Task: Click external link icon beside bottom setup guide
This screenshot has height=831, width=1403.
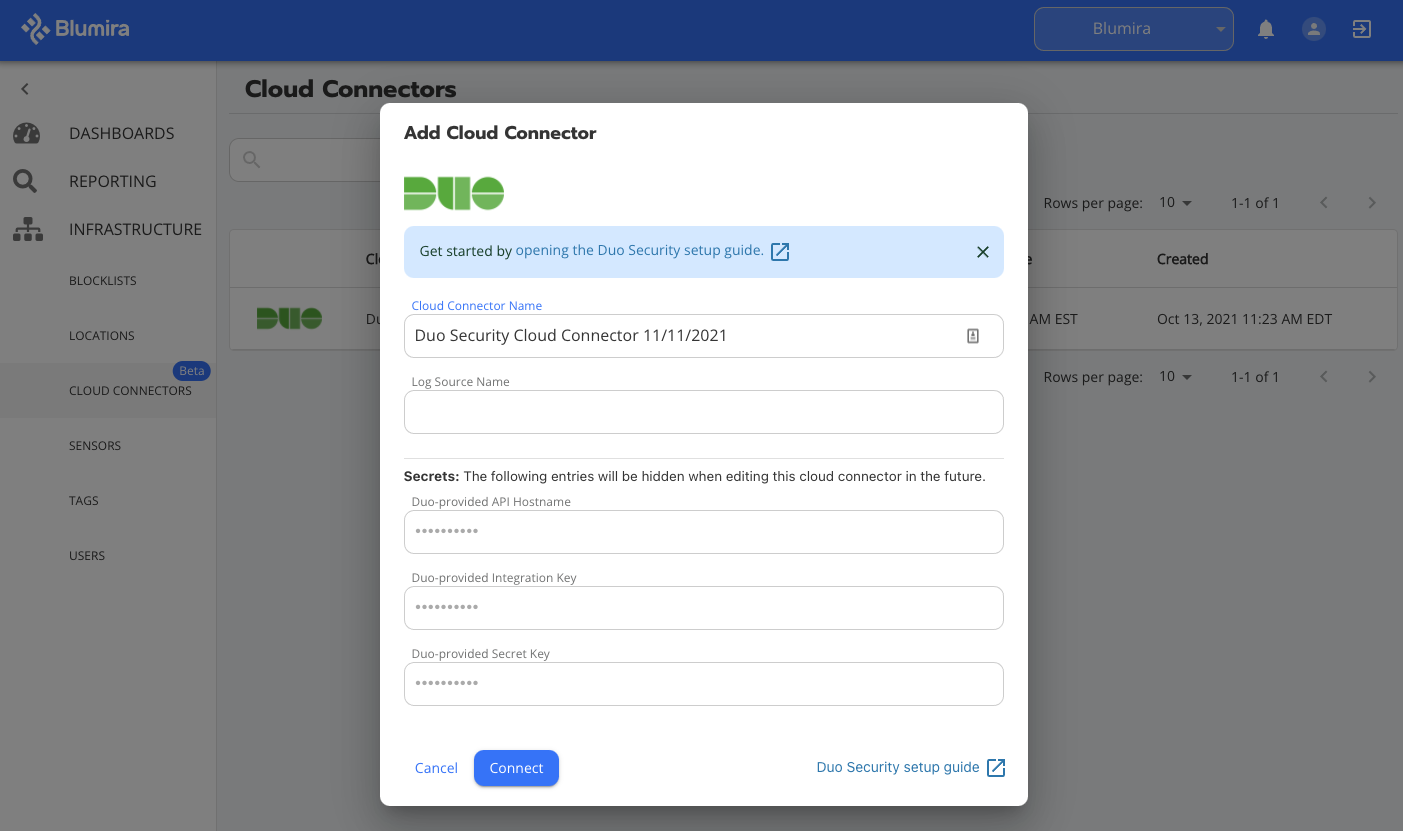Action: pyautogui.click(x=996, y=767)
